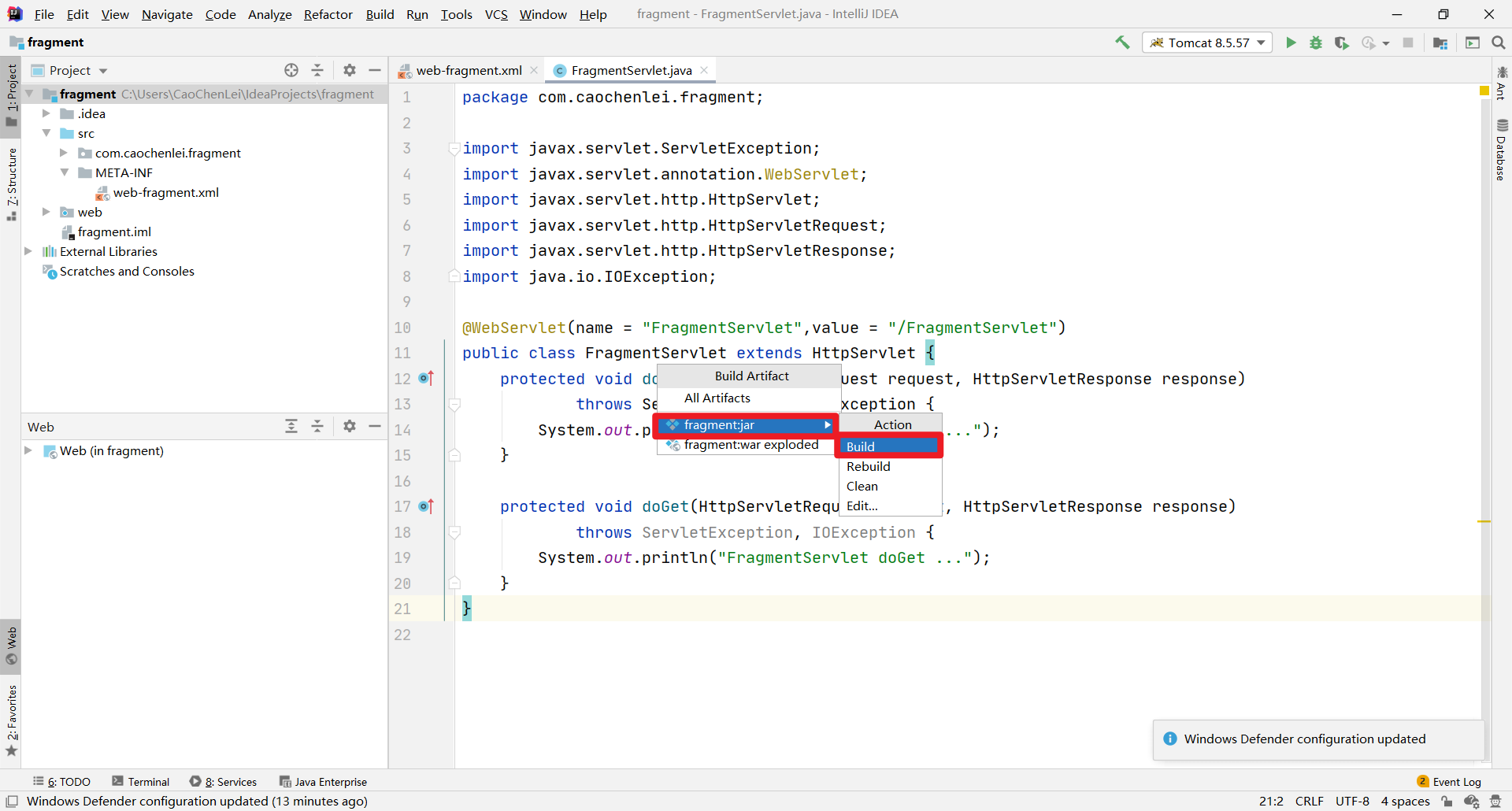Toggle the Database tool window stripe
Screen dimensions: 1512x811
[1501, 150]
